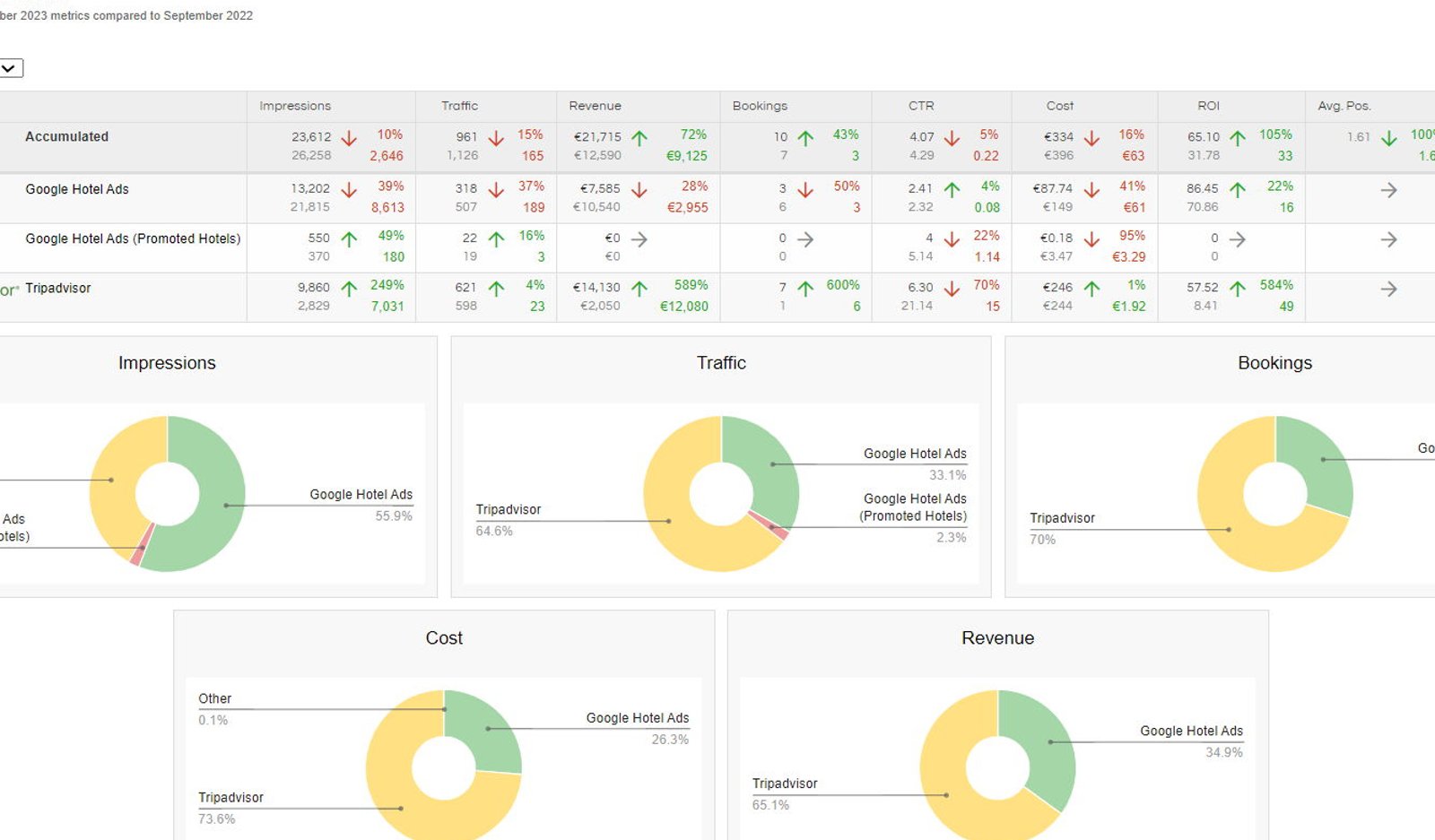Click the Avg. Pos. column header

point(1344,106)
